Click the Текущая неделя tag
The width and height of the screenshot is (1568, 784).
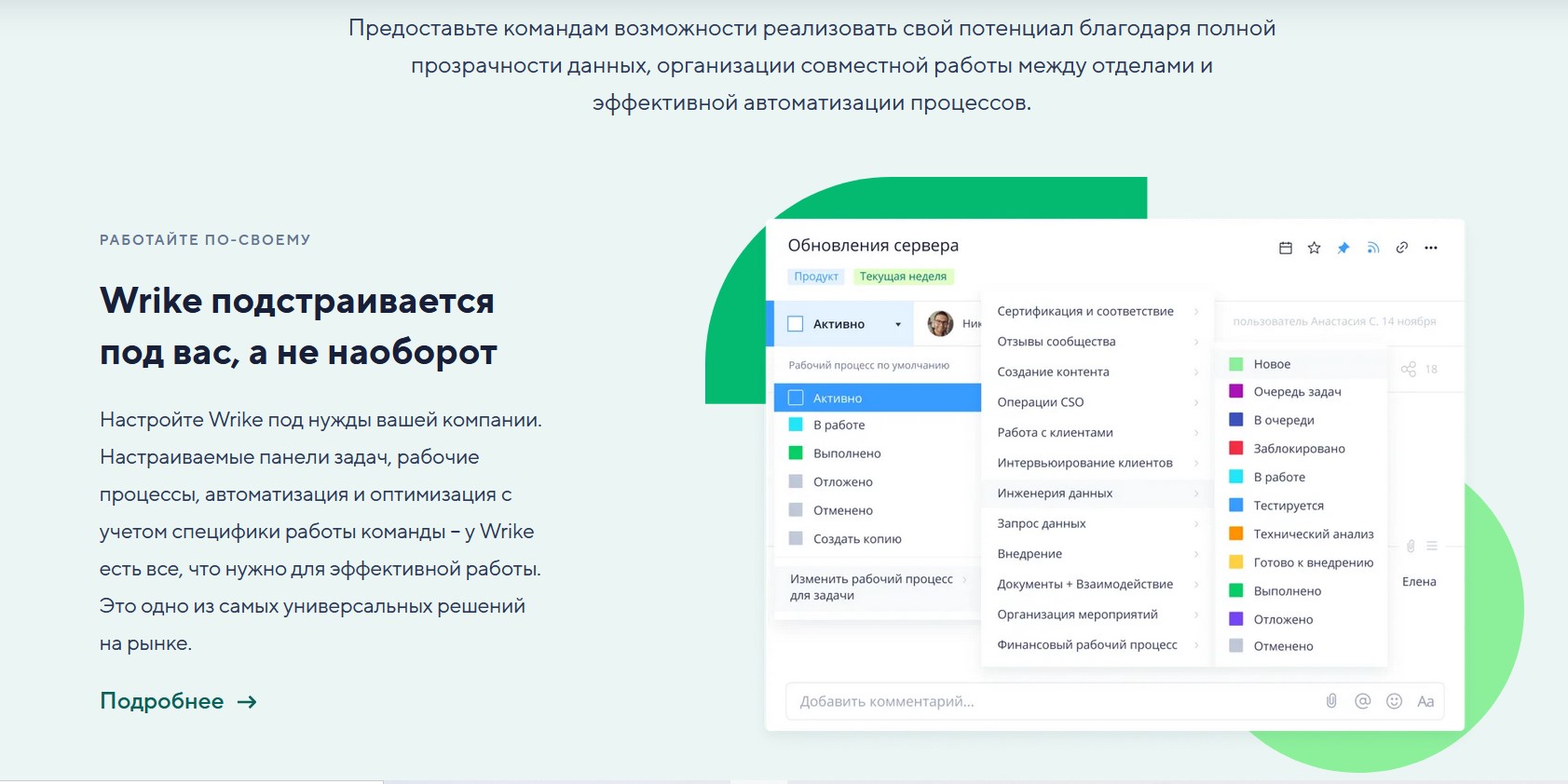pyautogui.click(x=902, y=277)
